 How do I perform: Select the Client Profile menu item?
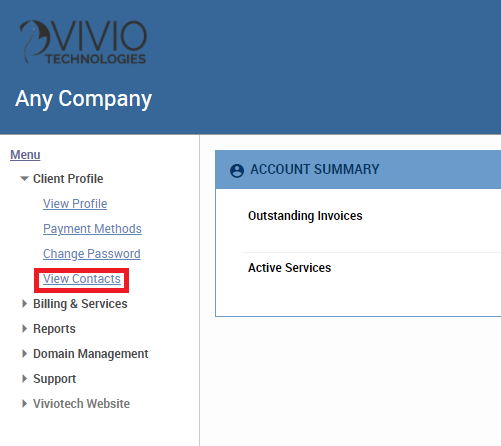point(68,179)
